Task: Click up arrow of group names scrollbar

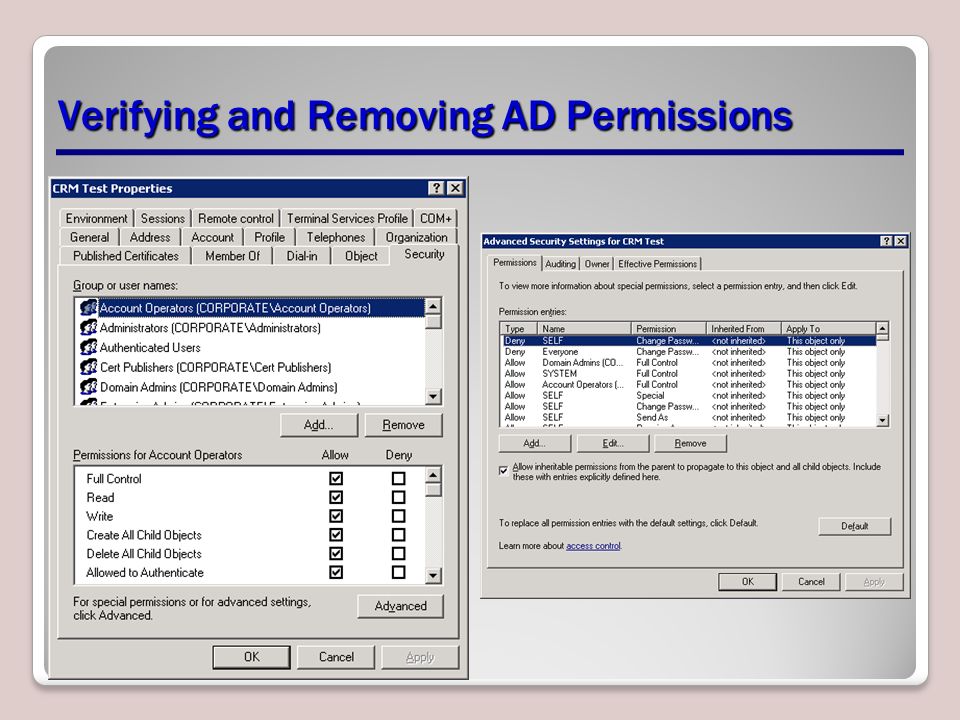Action: (x=433, y=306)
